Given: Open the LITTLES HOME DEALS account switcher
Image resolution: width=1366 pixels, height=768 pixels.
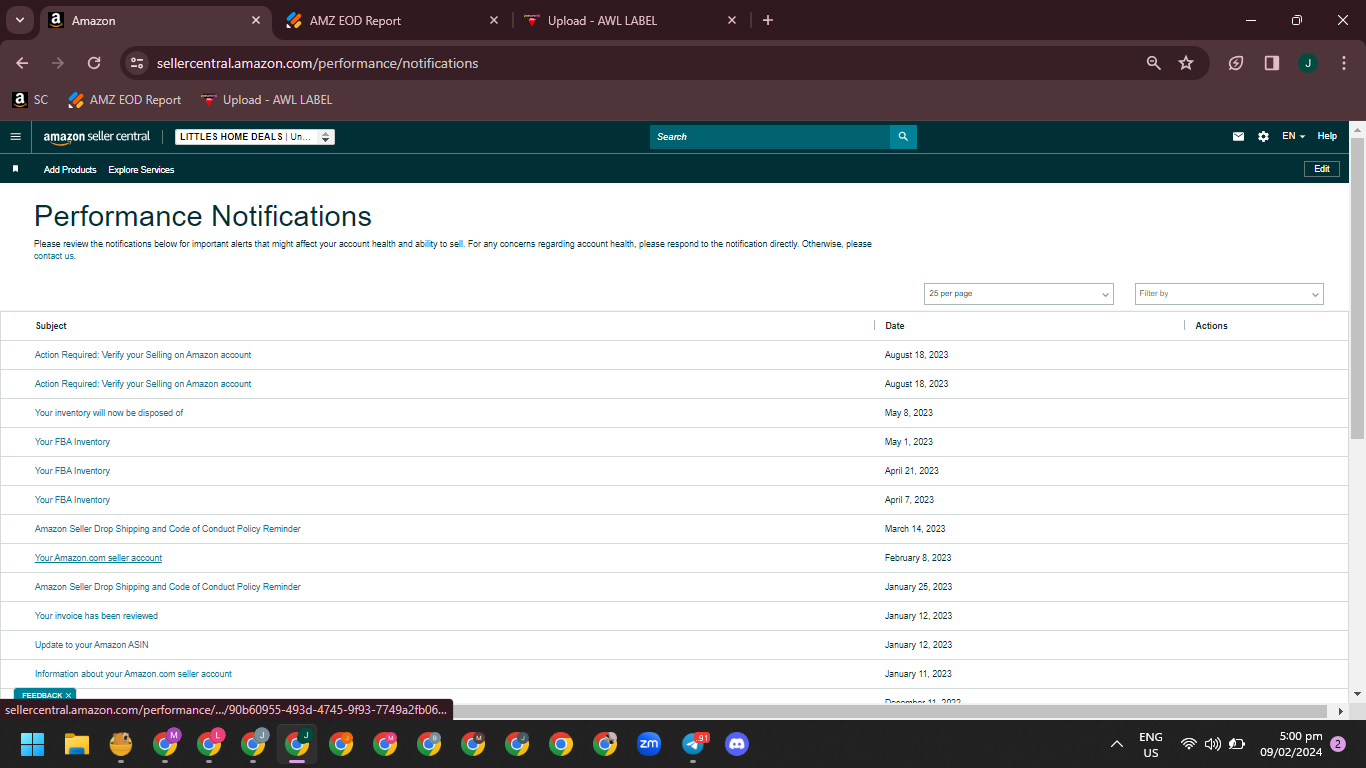Looking at the screenshot, I should [x=255, y=137].
